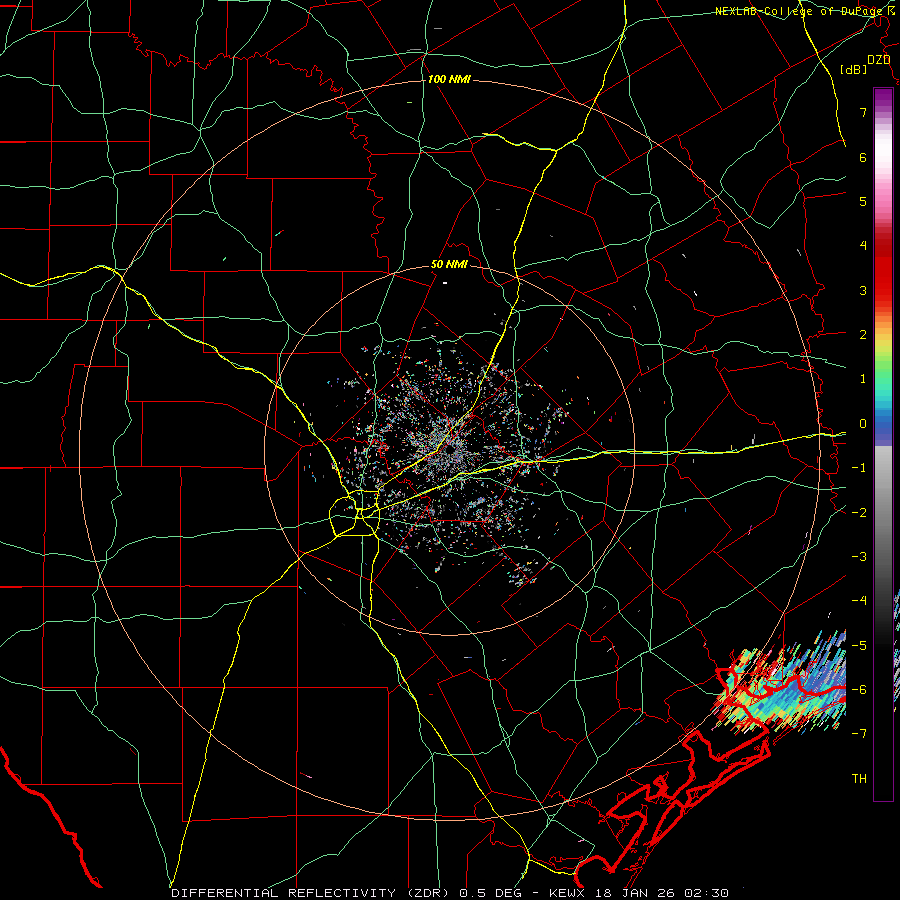Click the 1 value on the scale
The width and height of the screenshot is (900, 900).
point(863,379)
